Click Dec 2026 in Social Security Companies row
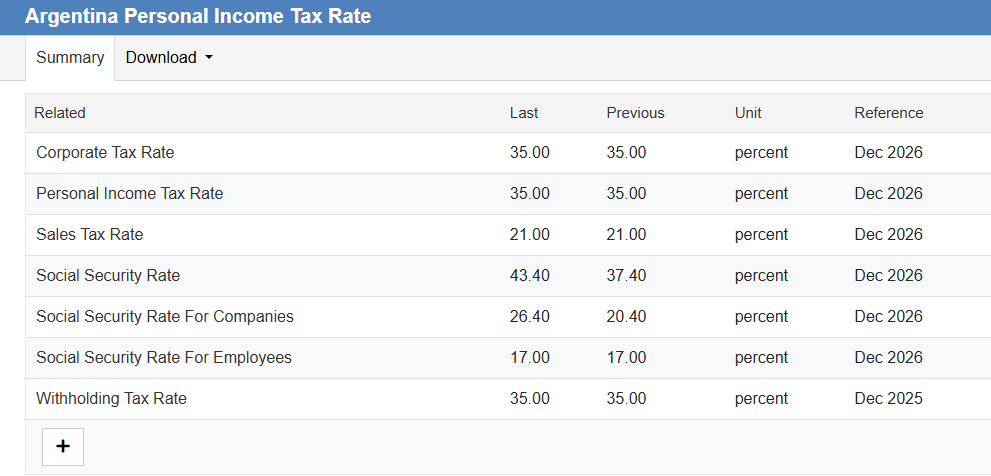Viewport: 991px width, 476px height. [x=889, y=316]
